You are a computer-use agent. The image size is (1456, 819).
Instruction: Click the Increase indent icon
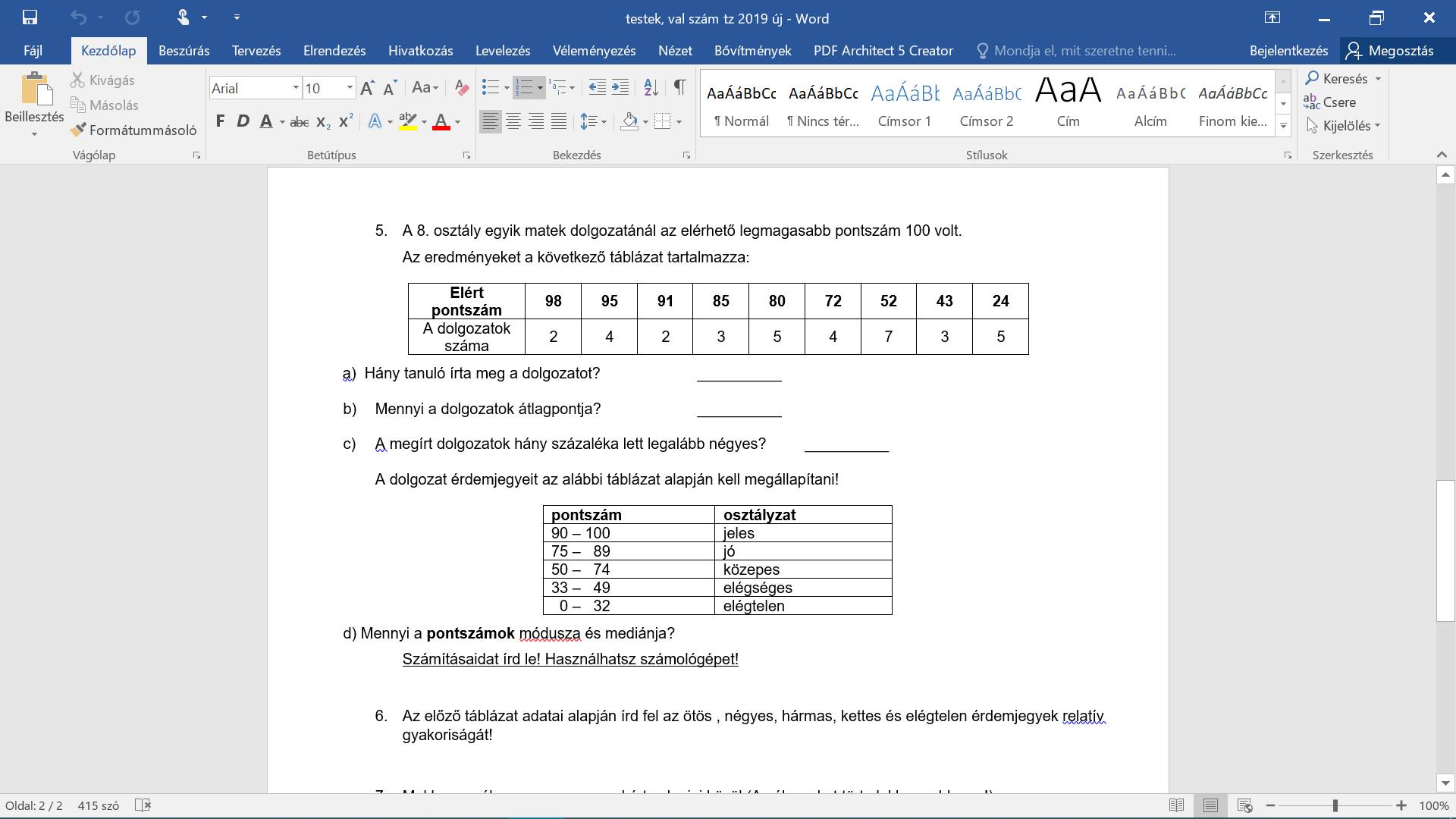click(x=620, y=88)
